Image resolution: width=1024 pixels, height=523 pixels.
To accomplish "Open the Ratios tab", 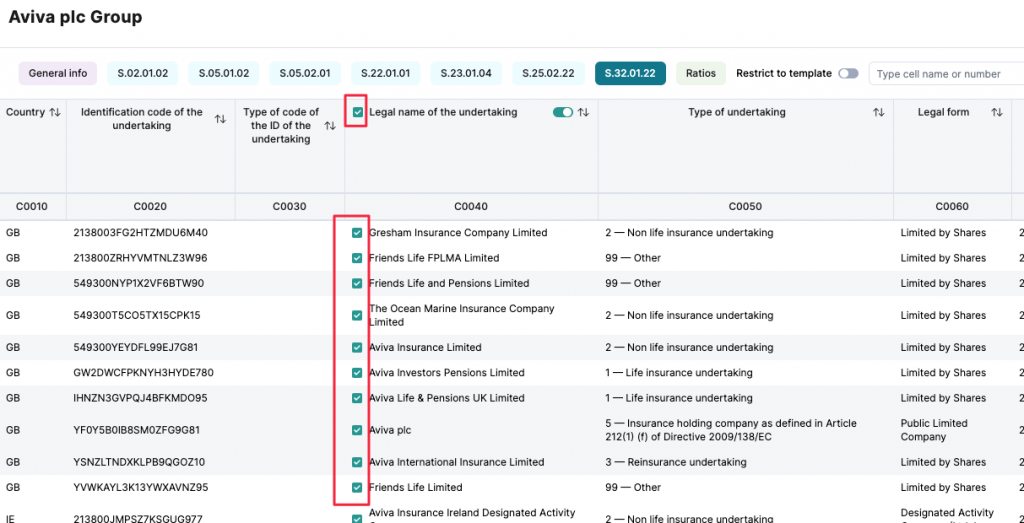I will (x=701, y=74).
